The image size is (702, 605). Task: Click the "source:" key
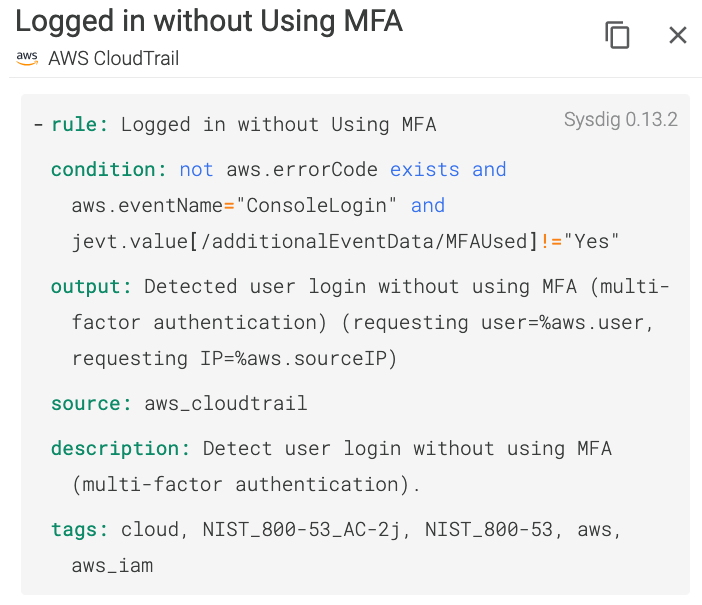[91, 403]
